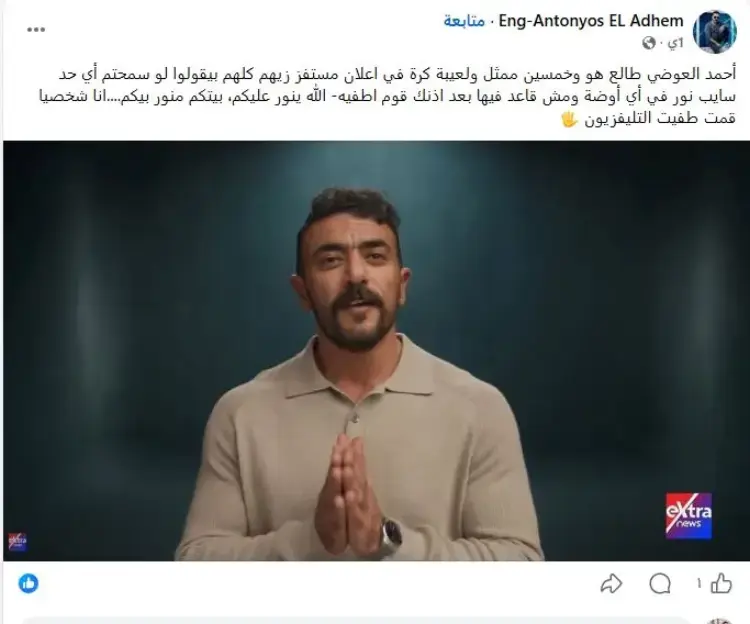Click the like count number 1
The image size is (750, 624).
pos(699,583)
